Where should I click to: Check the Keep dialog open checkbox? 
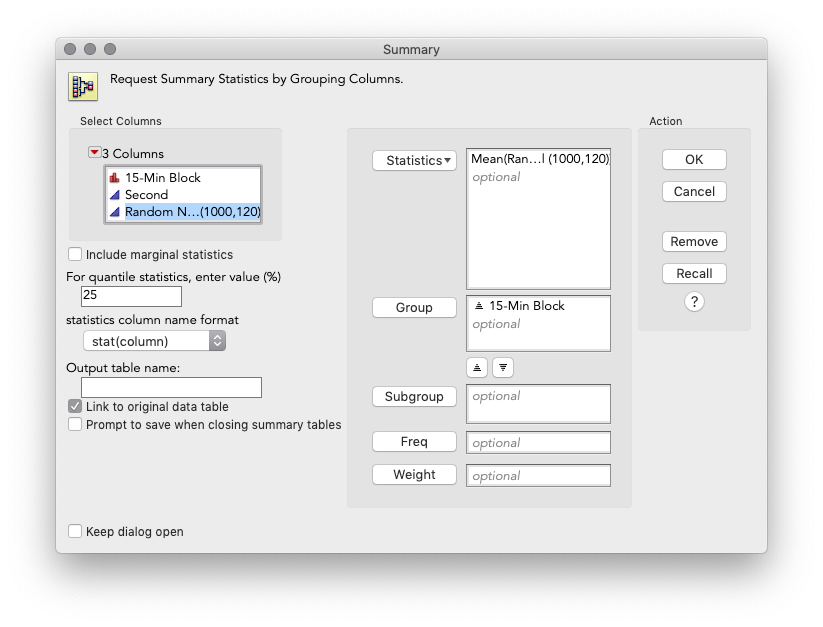pos(75,532)
